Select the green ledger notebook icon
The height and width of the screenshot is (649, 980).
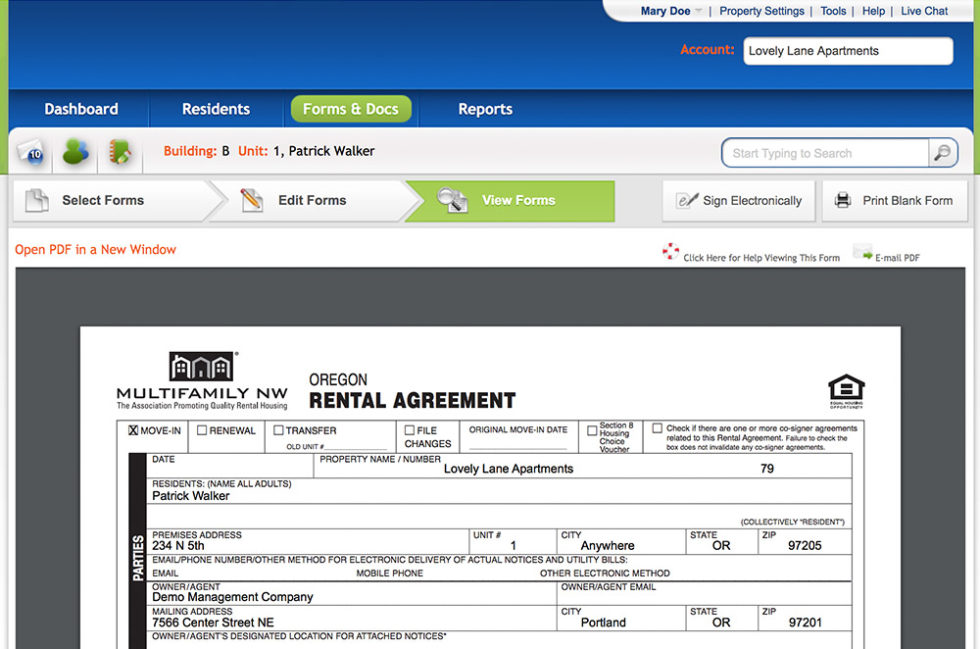tap(119, 150)
